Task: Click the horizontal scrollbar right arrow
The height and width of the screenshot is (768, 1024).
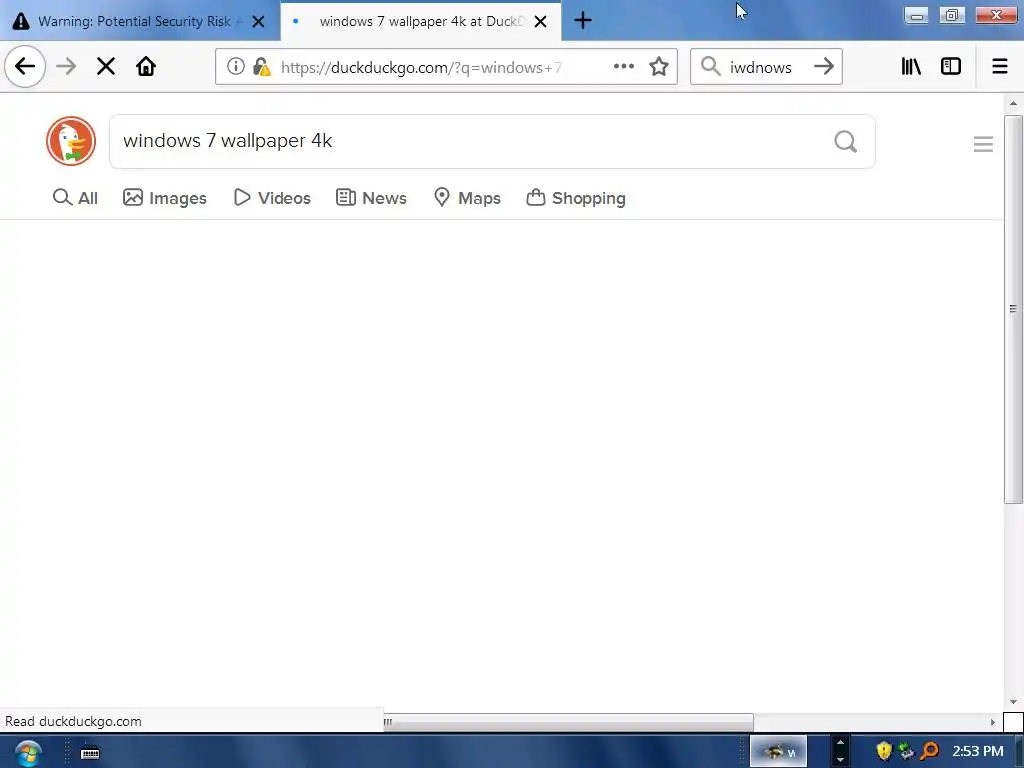Action: coord(993,722)
